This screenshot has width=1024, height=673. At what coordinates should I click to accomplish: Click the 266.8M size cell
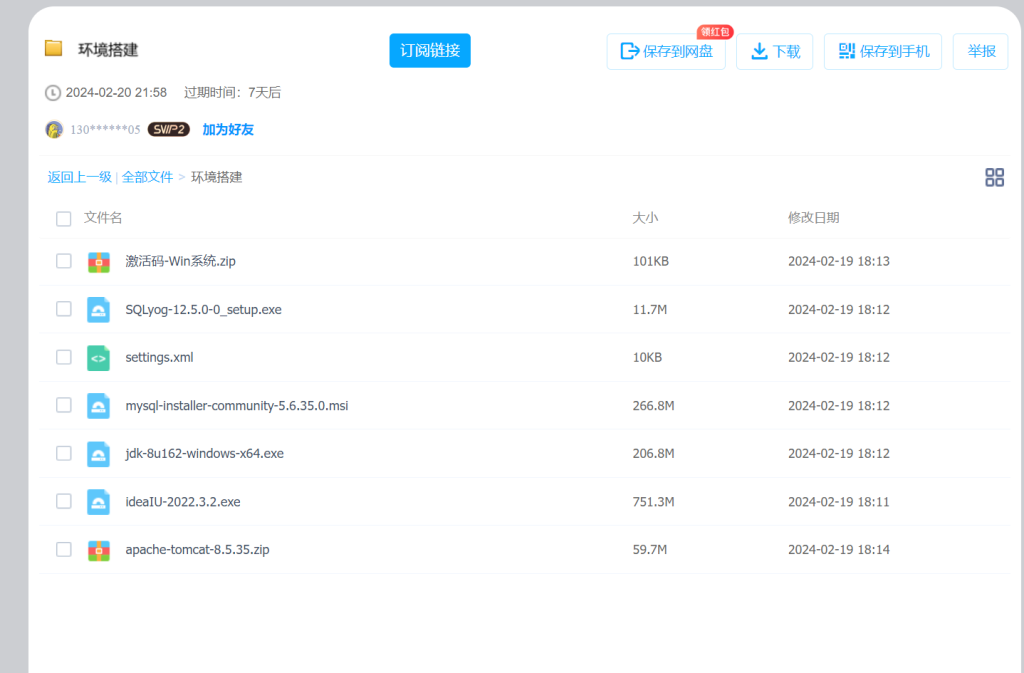click(x=653, y=405)
